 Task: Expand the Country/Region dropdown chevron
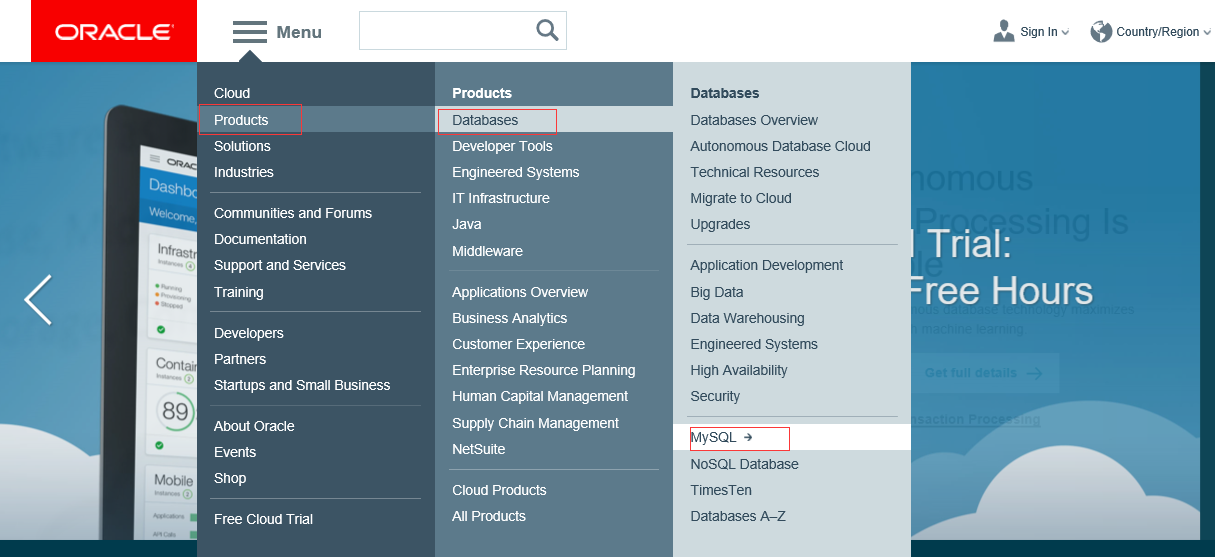pyautogui.click(x=1207, y=33)
